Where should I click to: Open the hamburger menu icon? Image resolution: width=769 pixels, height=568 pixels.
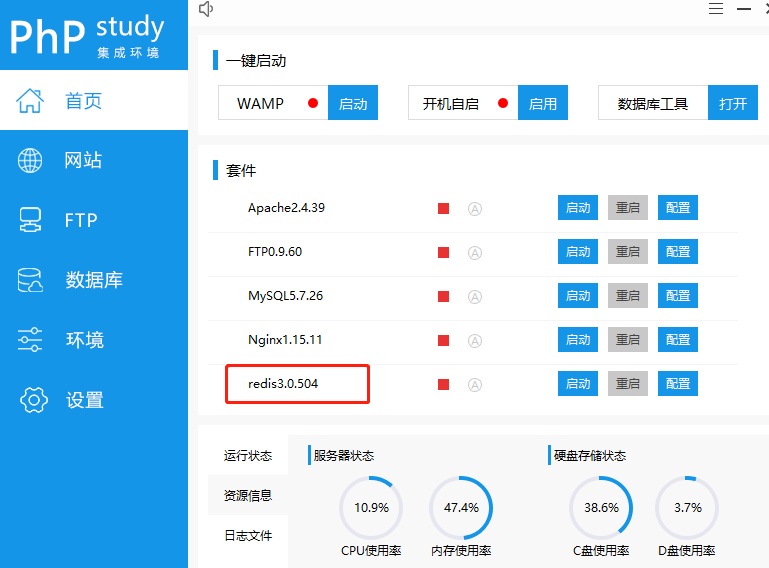point(716,9)
